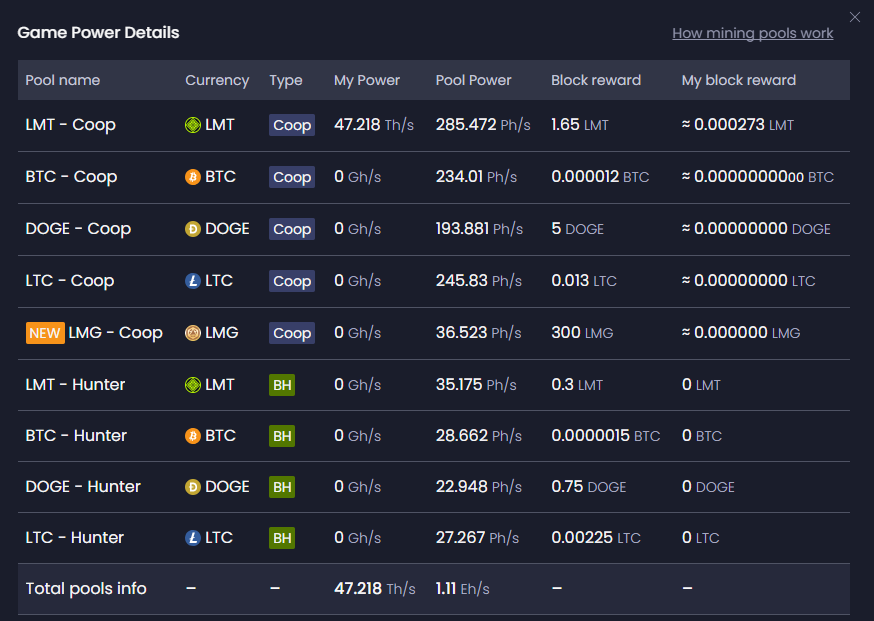Click the Pool name column header
The image size is (874, 621).
tap(63, 80)
